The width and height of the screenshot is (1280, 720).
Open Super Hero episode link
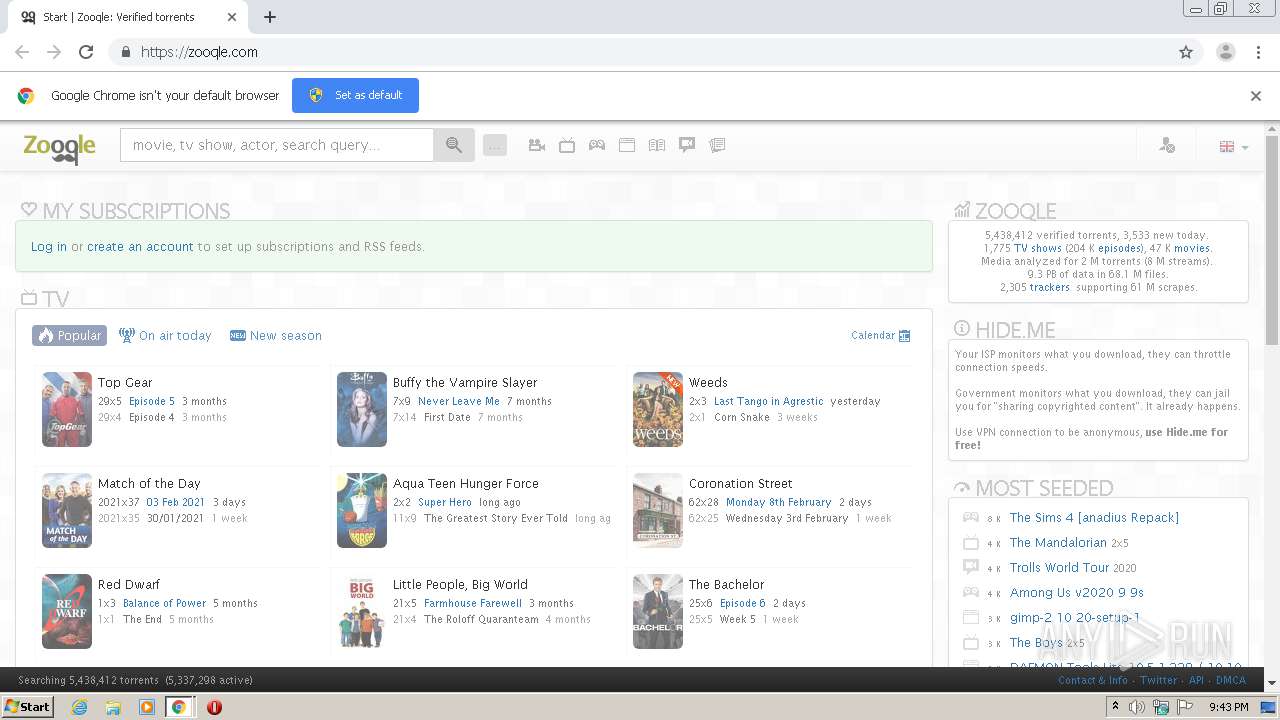pos(445,502)
